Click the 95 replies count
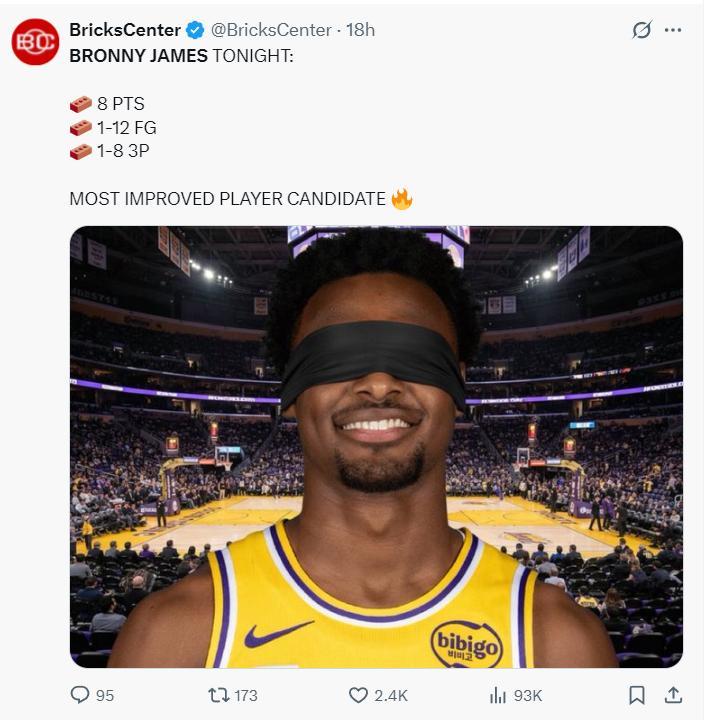Viewport: 706px width, 720px height. pos(104,695)
